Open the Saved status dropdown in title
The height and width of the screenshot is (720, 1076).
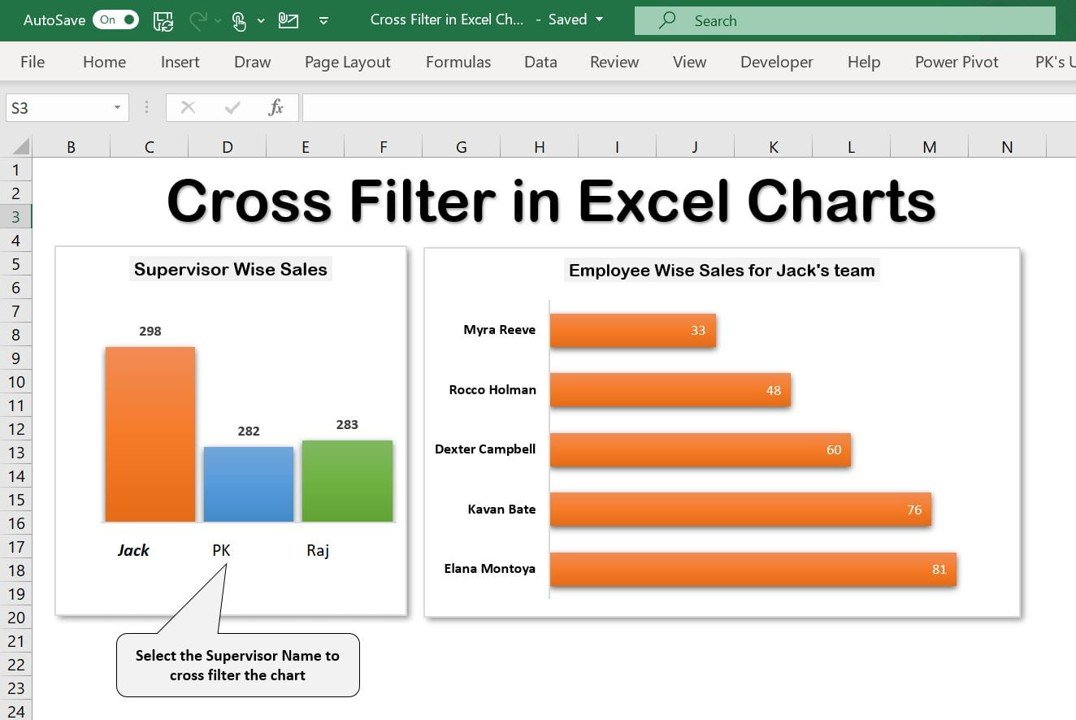pyautogui.click(x=599, y=19)
